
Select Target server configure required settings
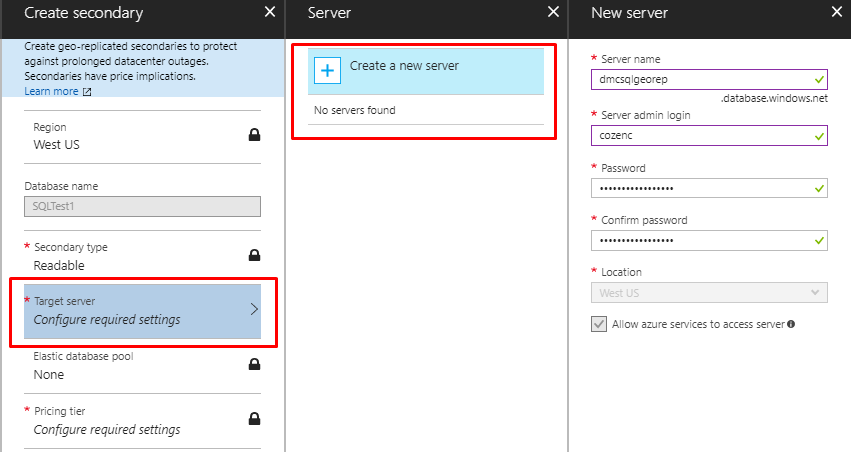tap(142, 311)
